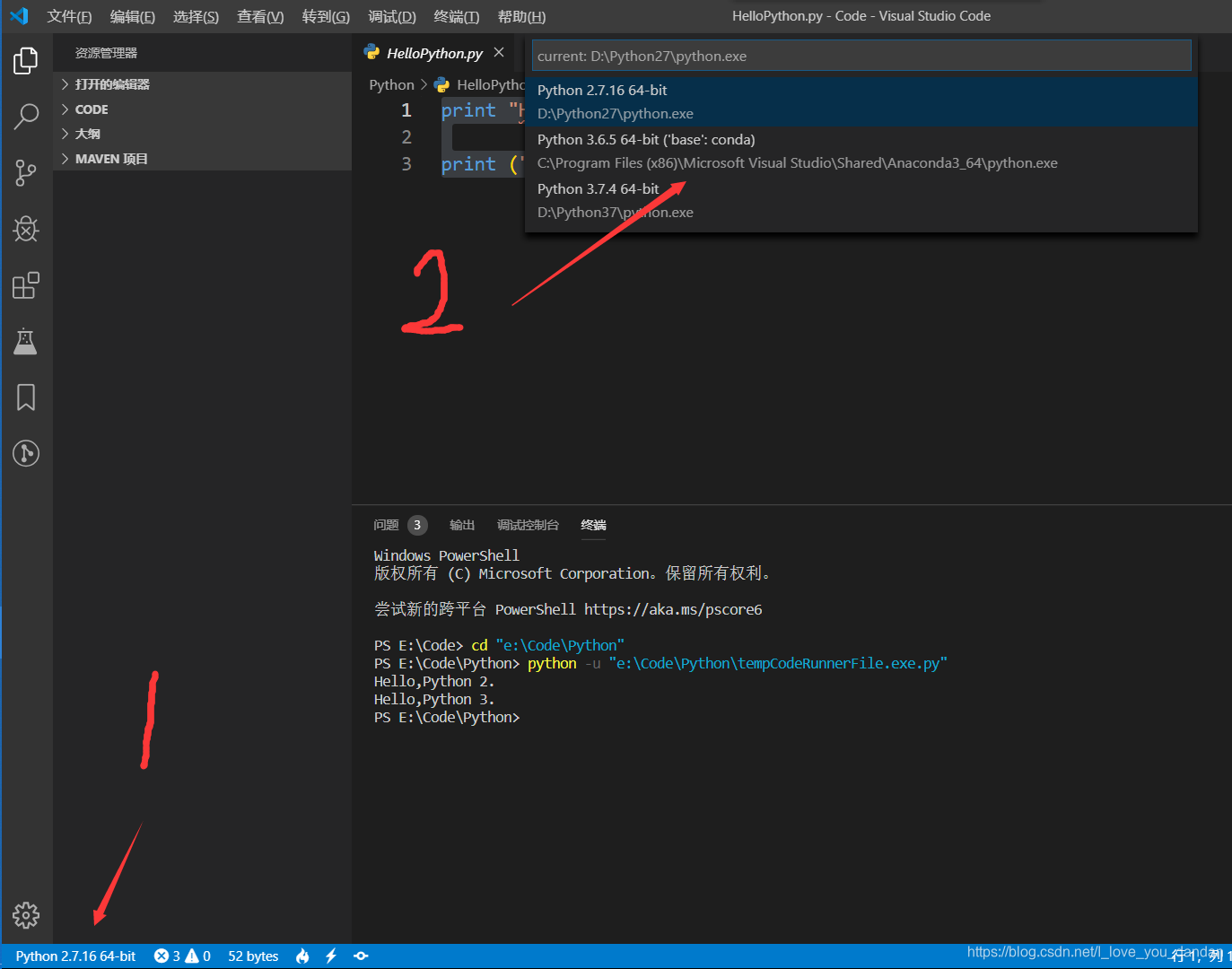
Task: Select Python 2.7.16 64-bit interpreter
Action: tap(861, 101)
